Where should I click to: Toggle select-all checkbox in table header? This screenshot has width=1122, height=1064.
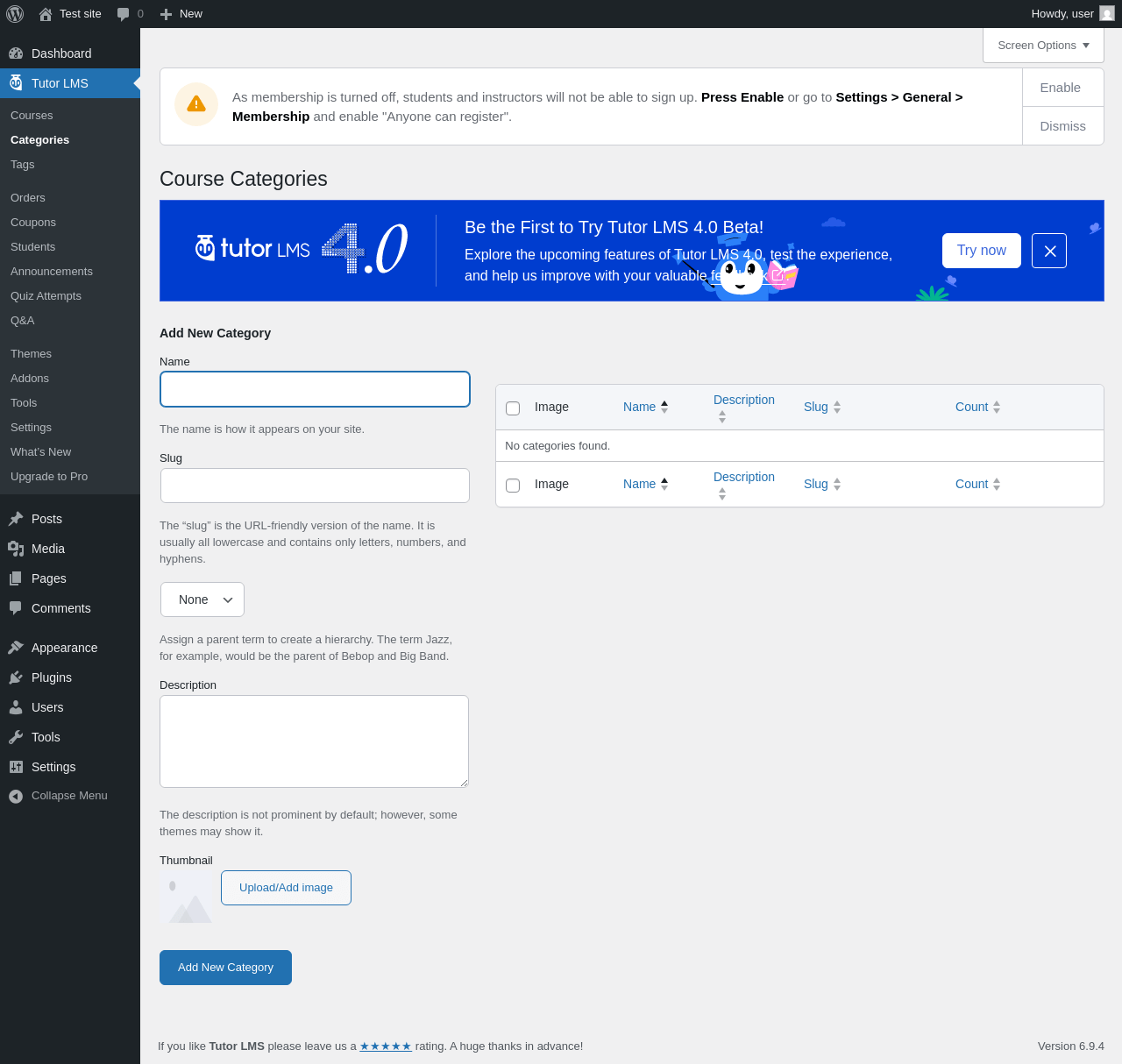click(513, 408)
